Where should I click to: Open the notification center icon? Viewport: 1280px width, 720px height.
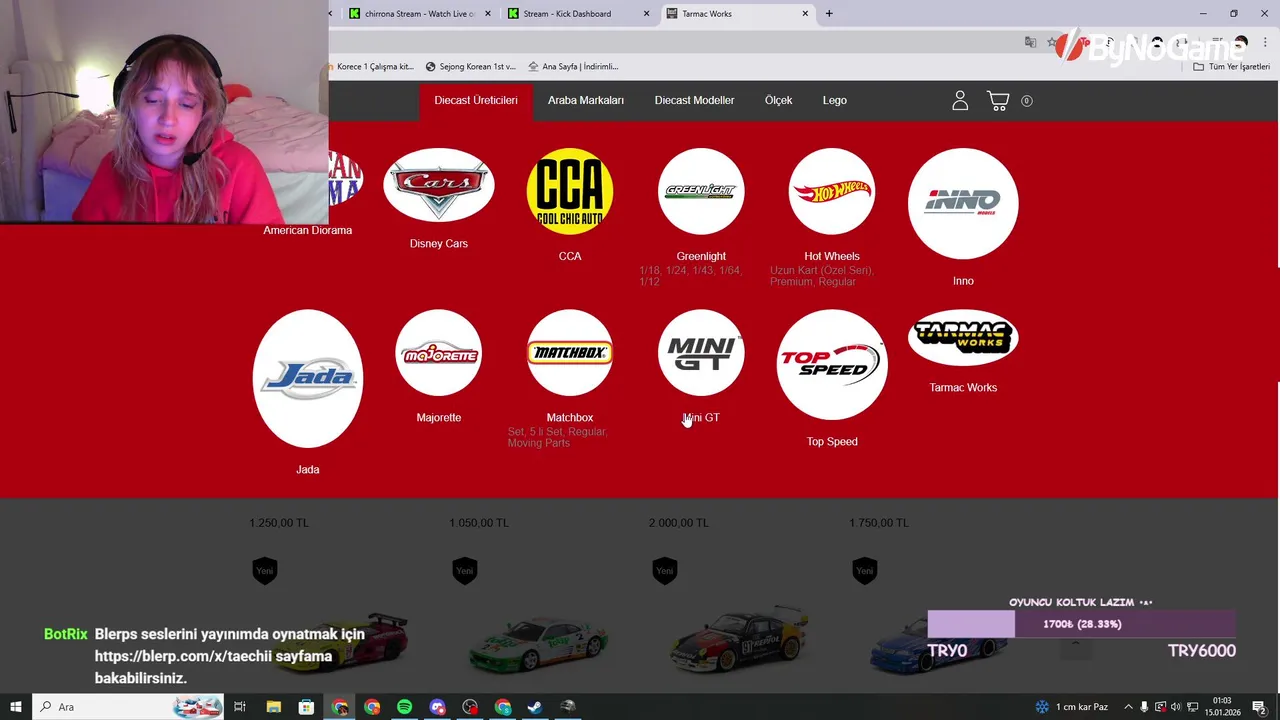(1260, 707)
